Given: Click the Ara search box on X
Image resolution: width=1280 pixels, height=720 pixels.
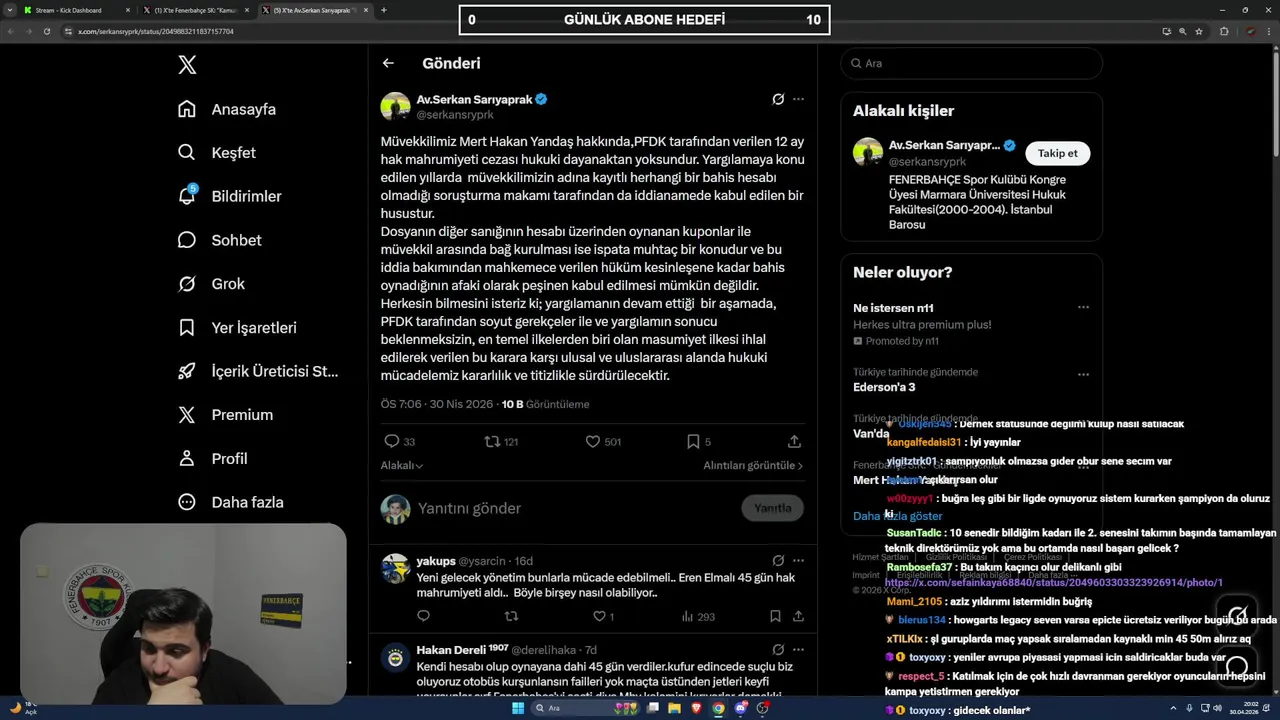Looking at the screenshot, I should coord(971,63).
